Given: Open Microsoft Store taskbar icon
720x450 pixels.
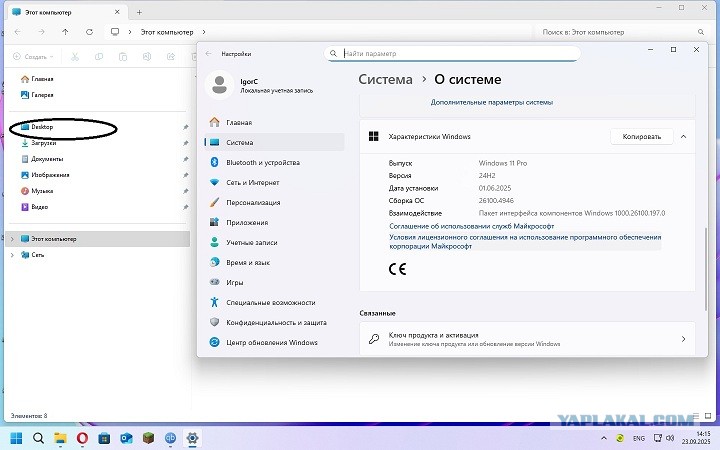Looking at the screenshot, I should pyautogui.click(x=104, y=438).
